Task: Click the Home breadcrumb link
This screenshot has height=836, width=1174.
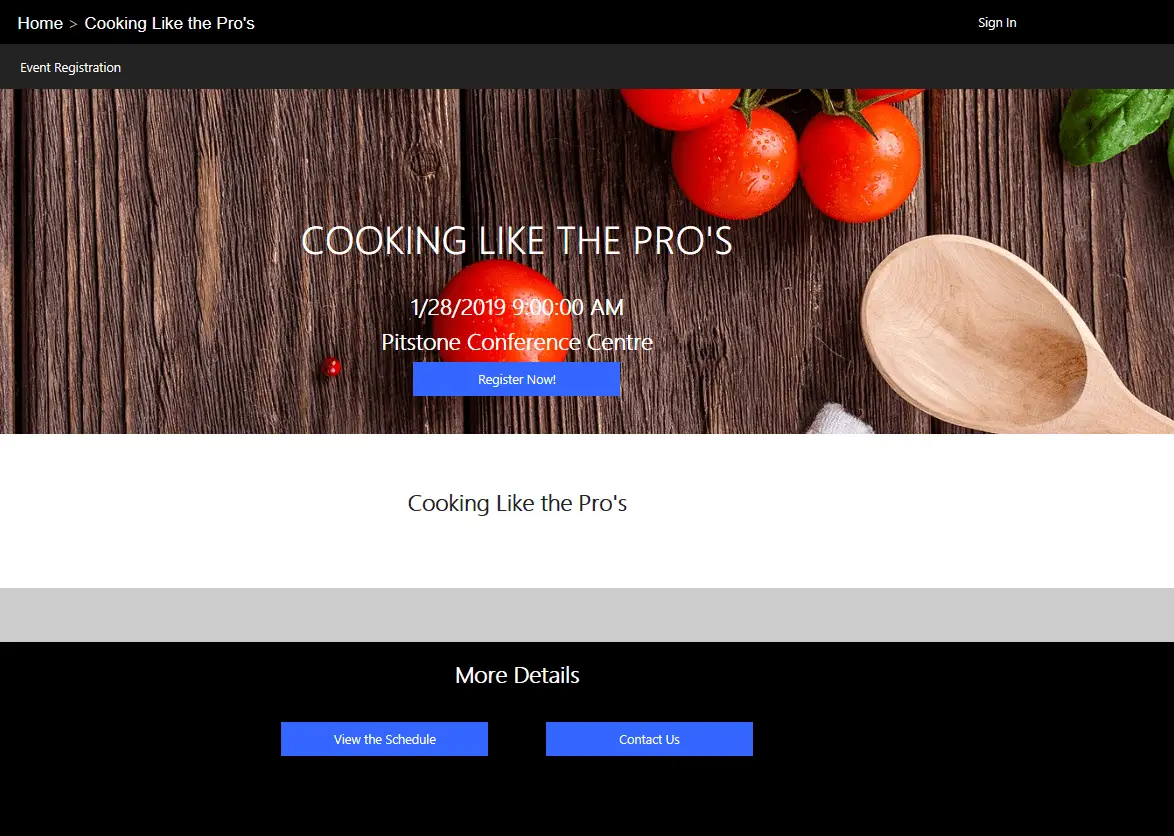Action: (x=40, y=23)
